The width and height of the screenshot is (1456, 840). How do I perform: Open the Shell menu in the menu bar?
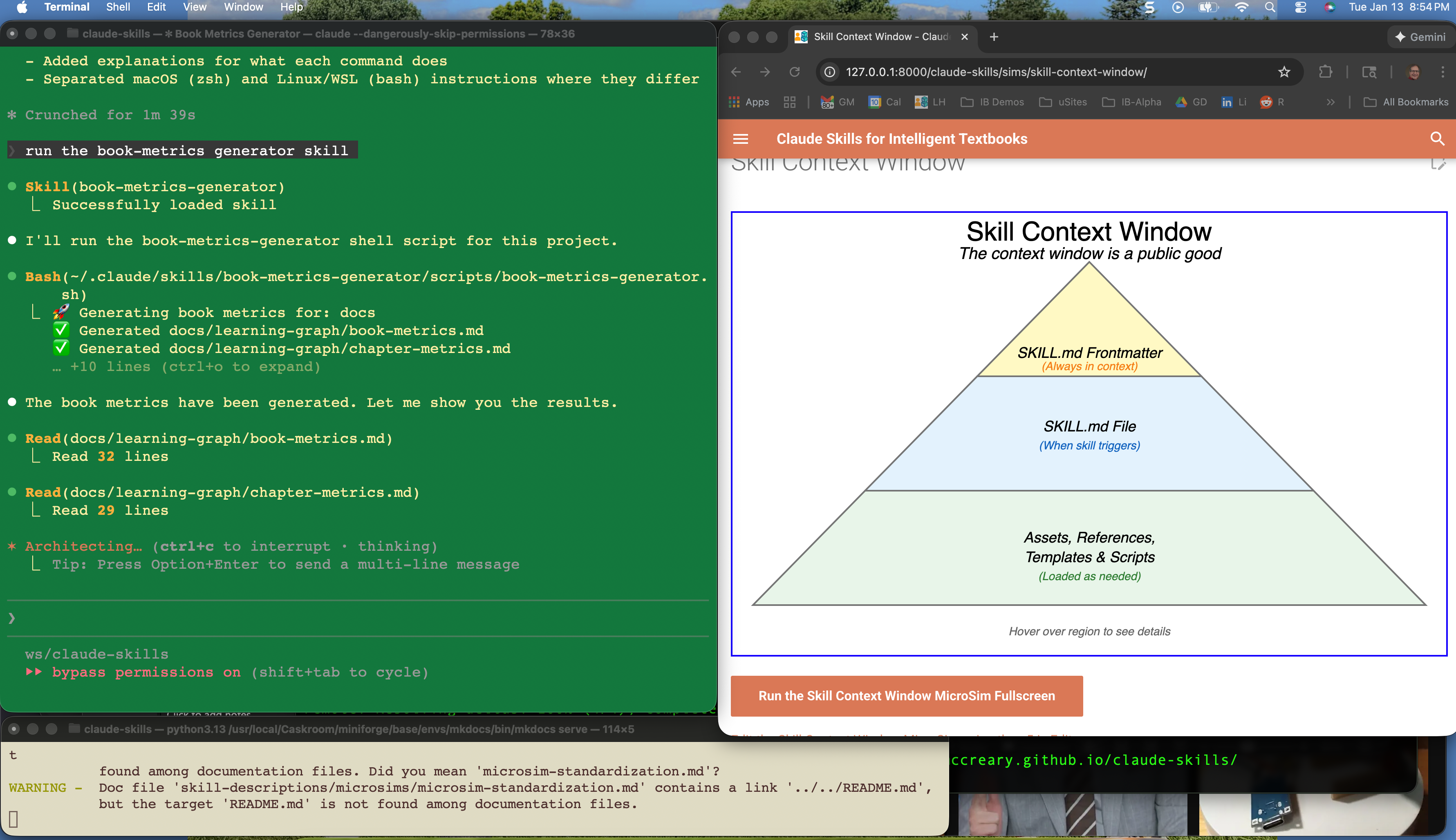click(x=118, y=7)
